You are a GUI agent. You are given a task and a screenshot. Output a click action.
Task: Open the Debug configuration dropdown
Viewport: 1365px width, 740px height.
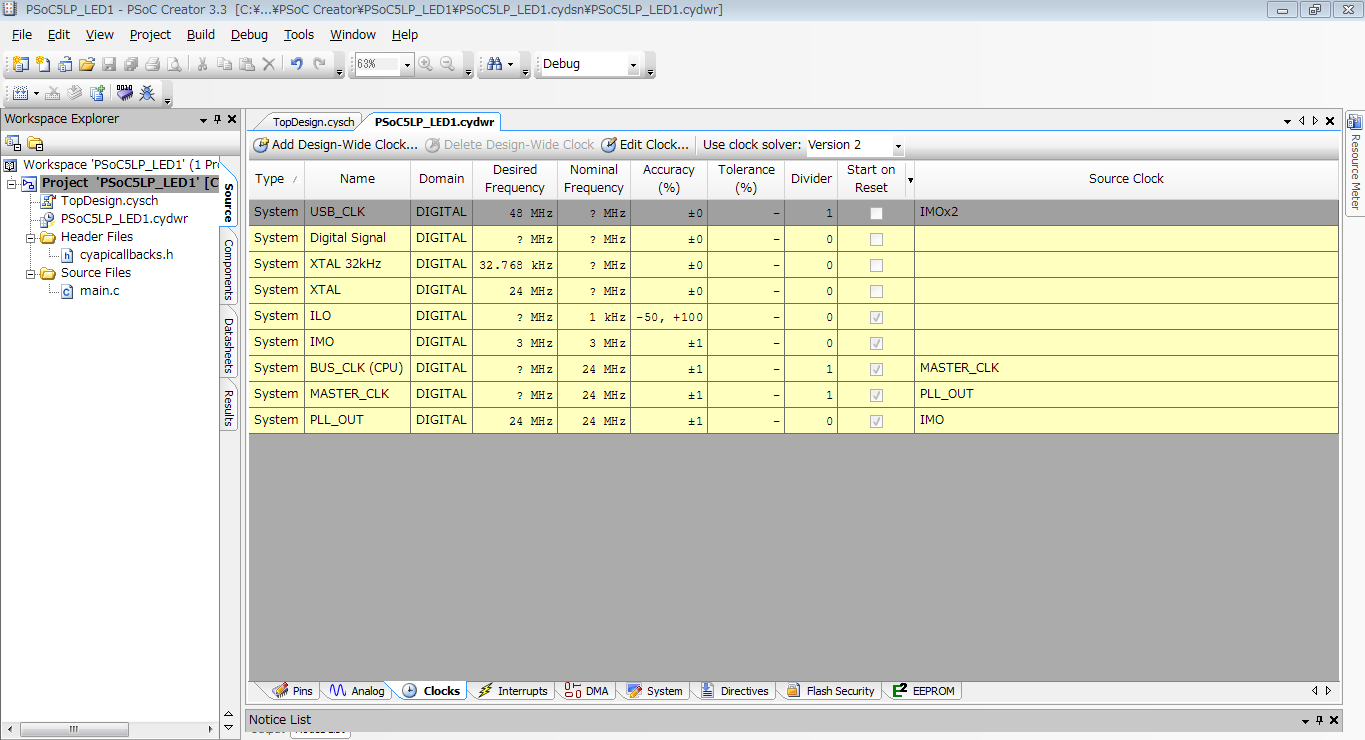tap(633, 64)
